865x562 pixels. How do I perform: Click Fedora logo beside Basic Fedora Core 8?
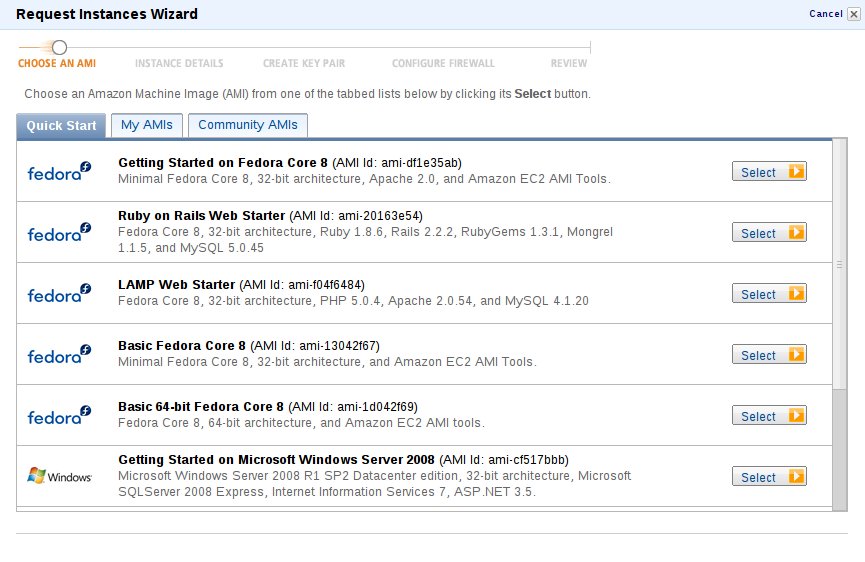click(59, 355)
